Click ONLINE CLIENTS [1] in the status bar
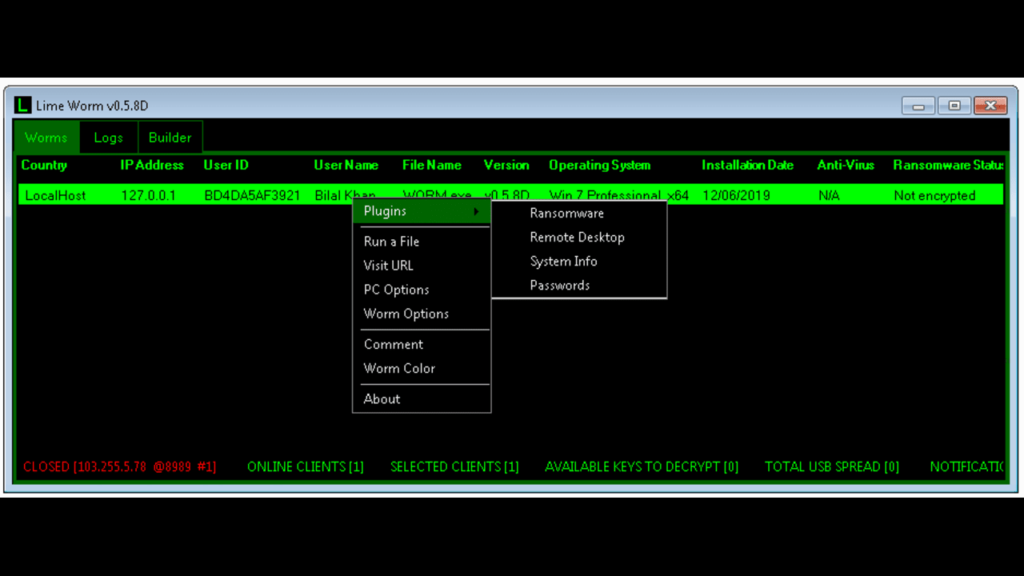Viewport: 1024px width, 576px height. [305, 467]
